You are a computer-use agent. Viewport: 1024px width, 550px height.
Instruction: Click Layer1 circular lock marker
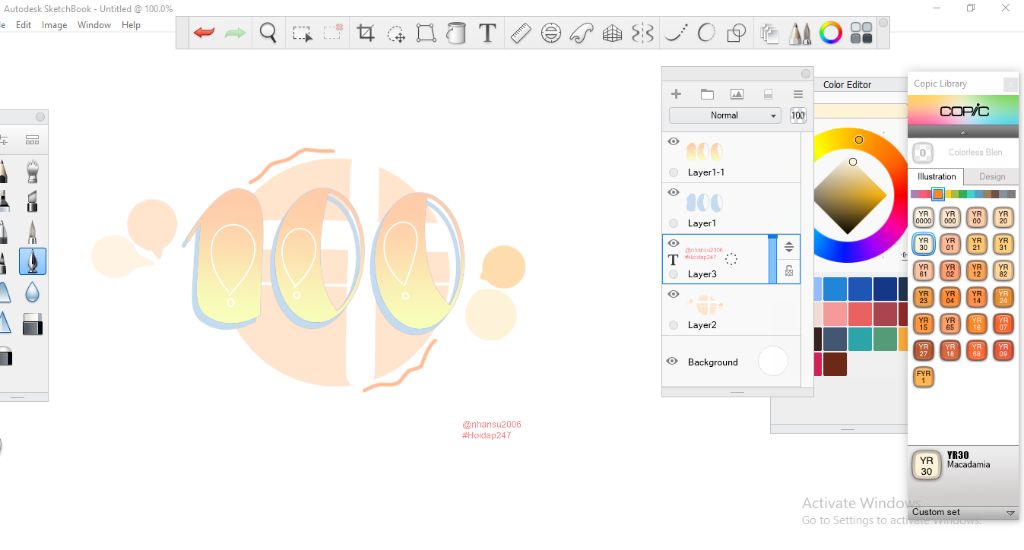pos(673,223)
